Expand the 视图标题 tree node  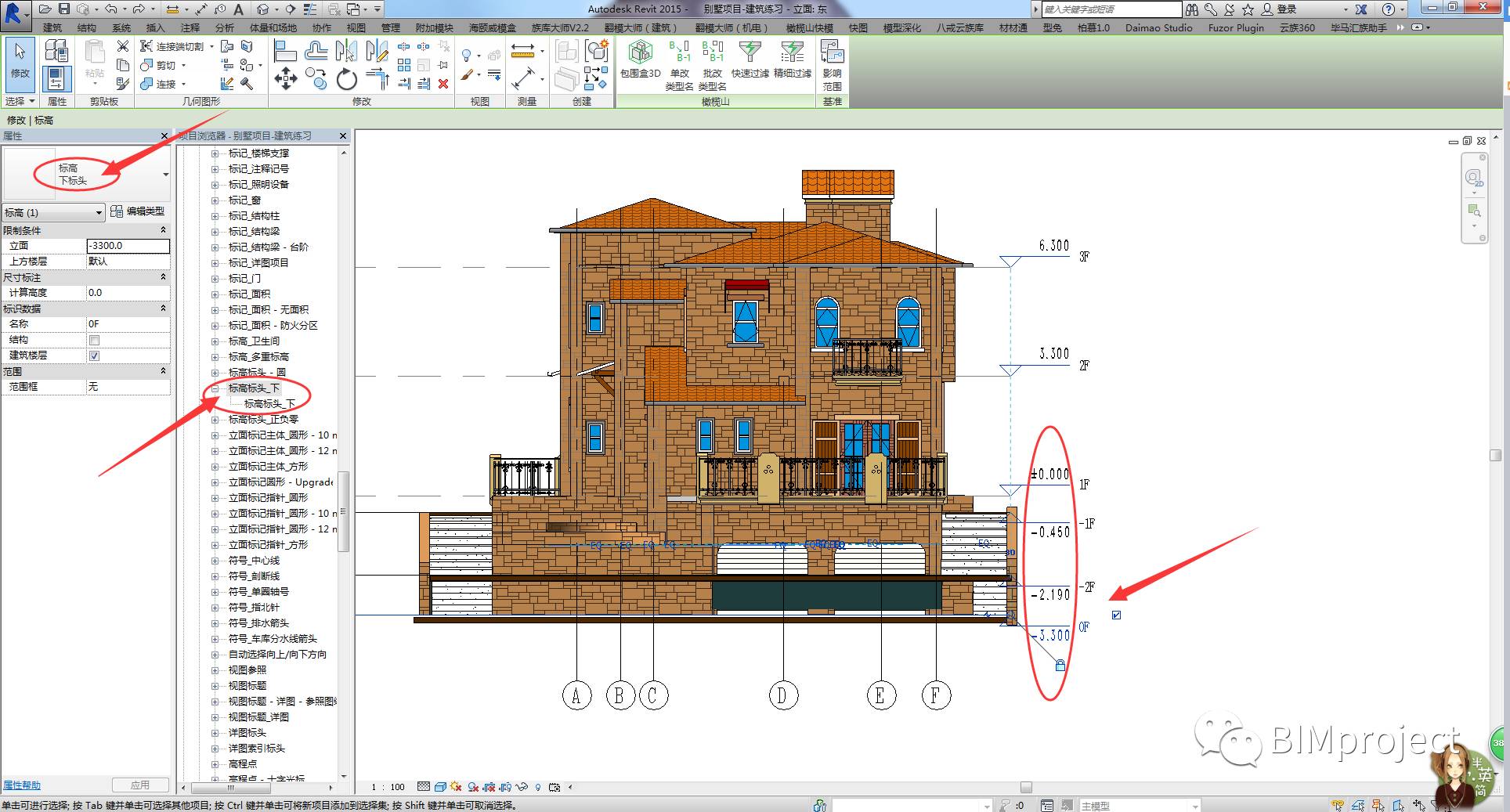tap(215, 686)
